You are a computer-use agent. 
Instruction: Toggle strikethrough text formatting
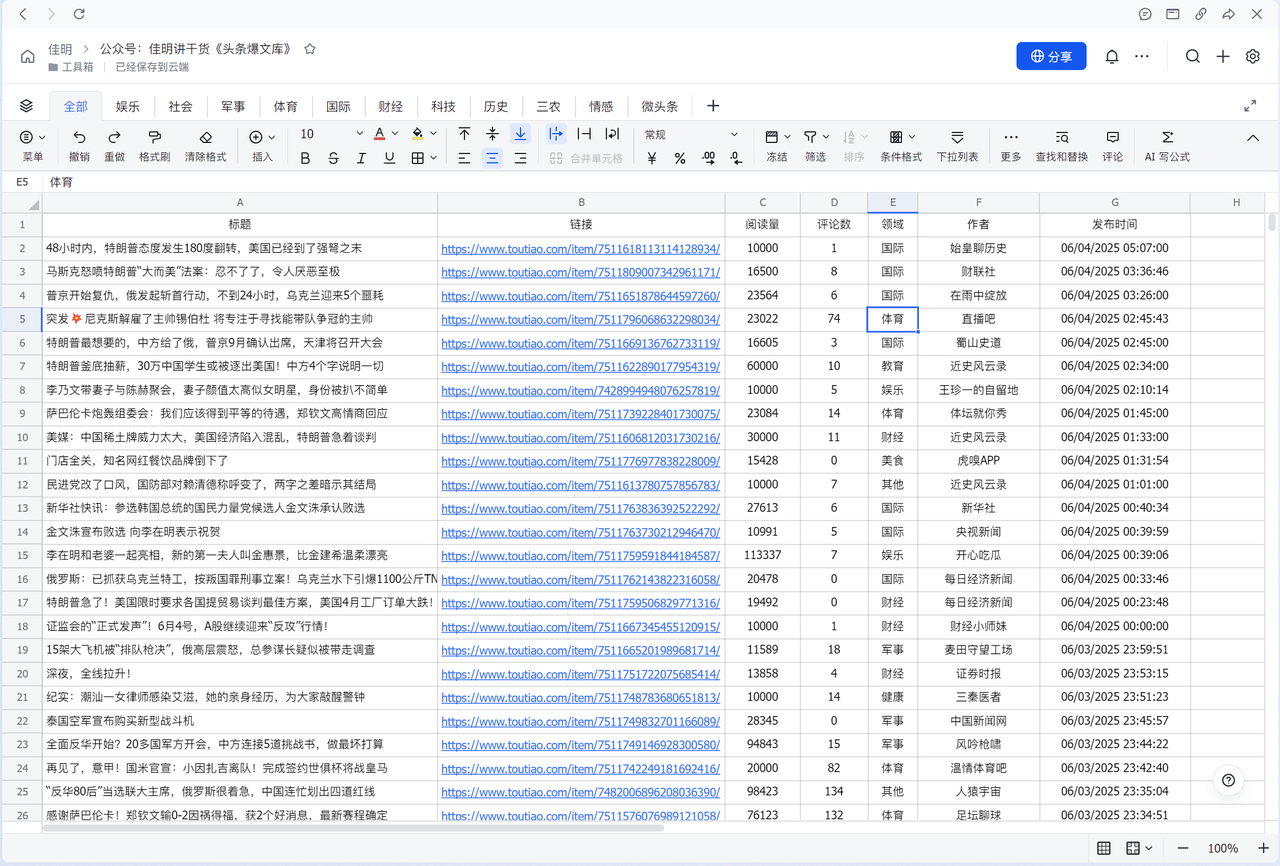(333, 158)
